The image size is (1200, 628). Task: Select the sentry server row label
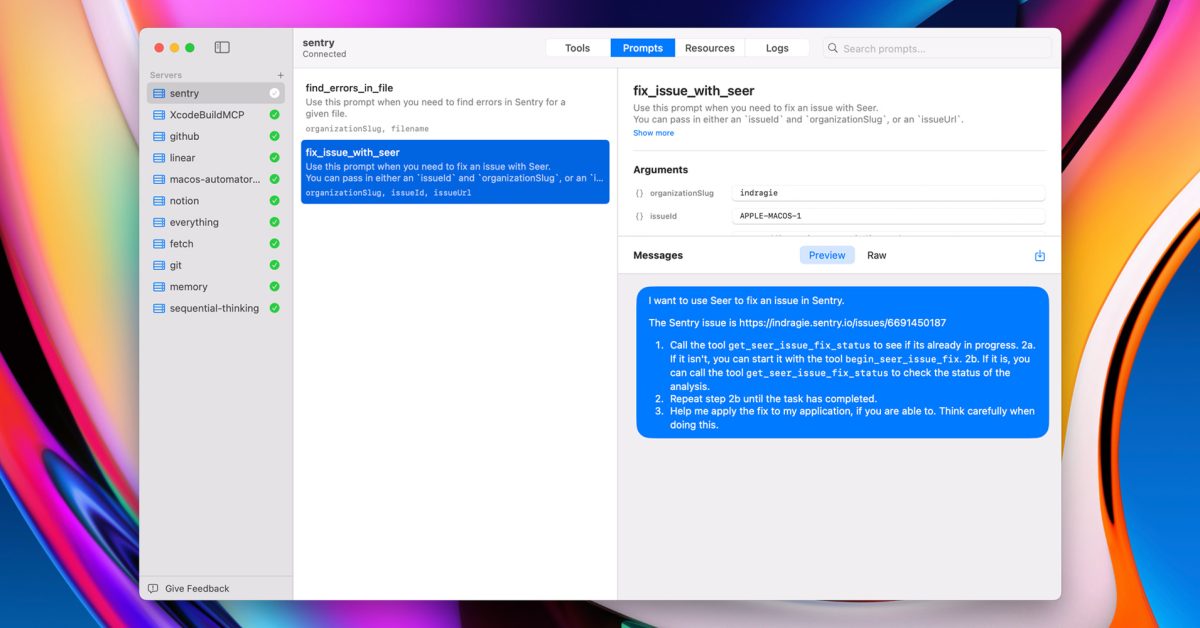click(184, 93)
